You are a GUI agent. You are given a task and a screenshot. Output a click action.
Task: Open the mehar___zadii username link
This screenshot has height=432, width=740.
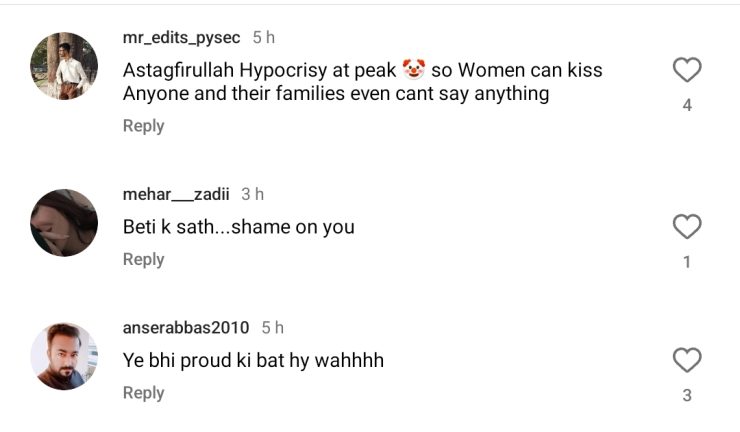click(176, 194)
